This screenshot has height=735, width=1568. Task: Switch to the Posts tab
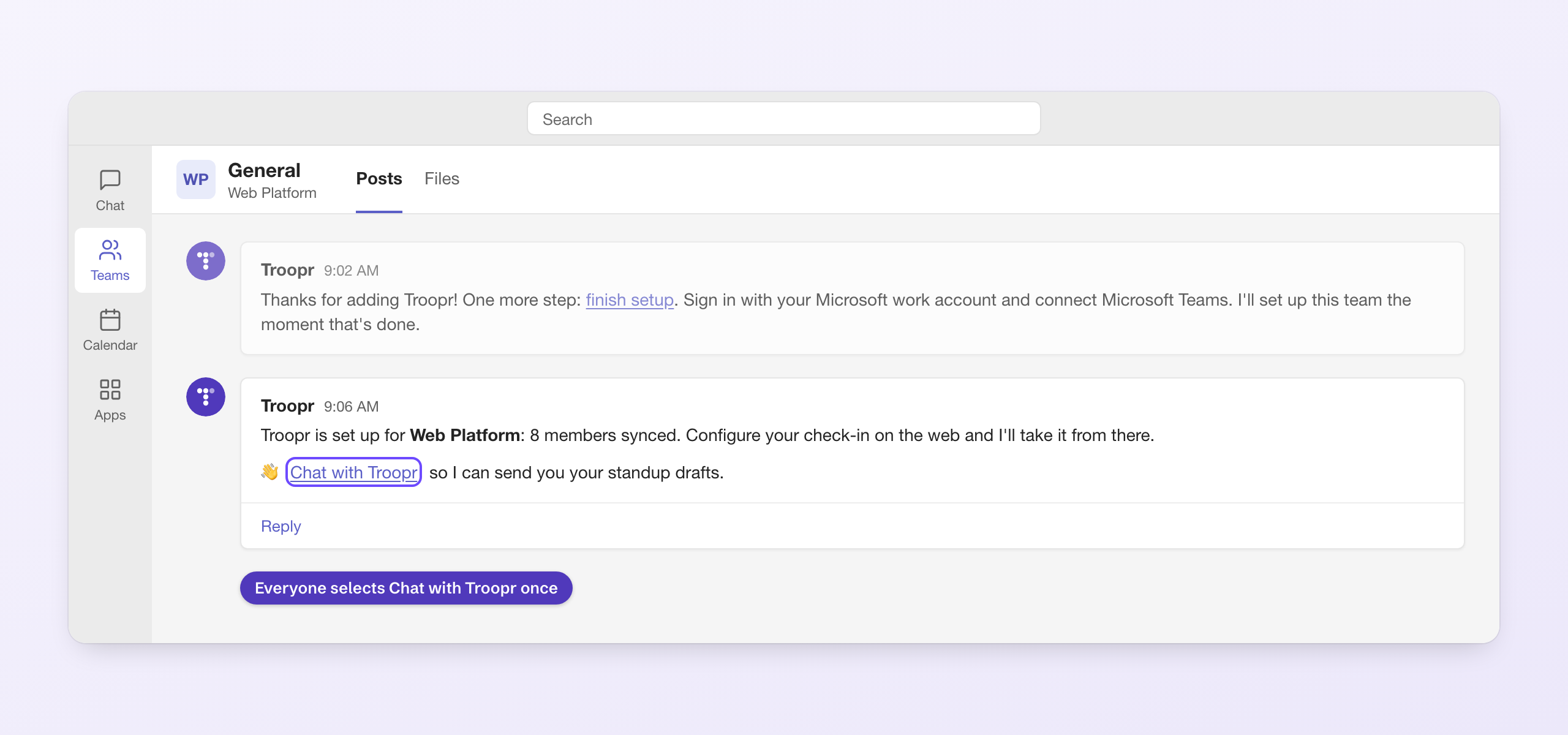pyautogui.click(x=379, y=179)
